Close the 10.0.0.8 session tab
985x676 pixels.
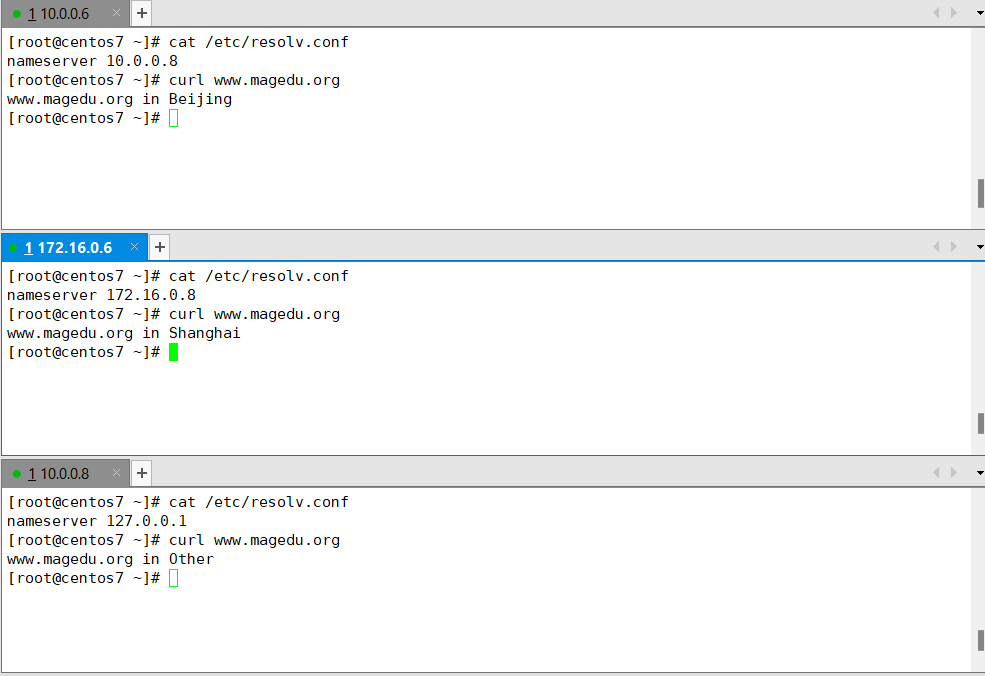tap(116, 472)
